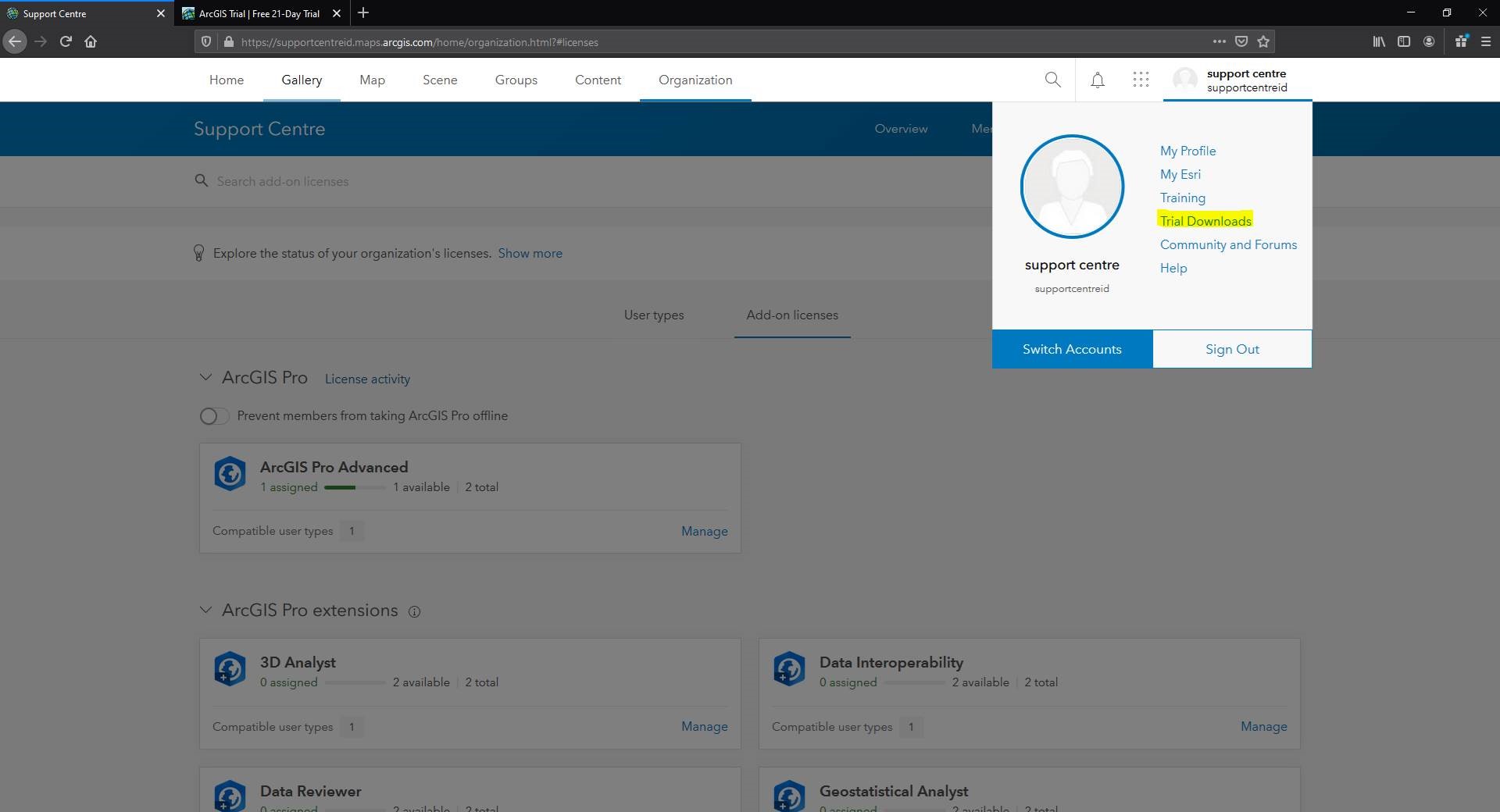Collapse the ArcGIS Pro section chevron
The image size is (1500, 812).
point(205,377)
